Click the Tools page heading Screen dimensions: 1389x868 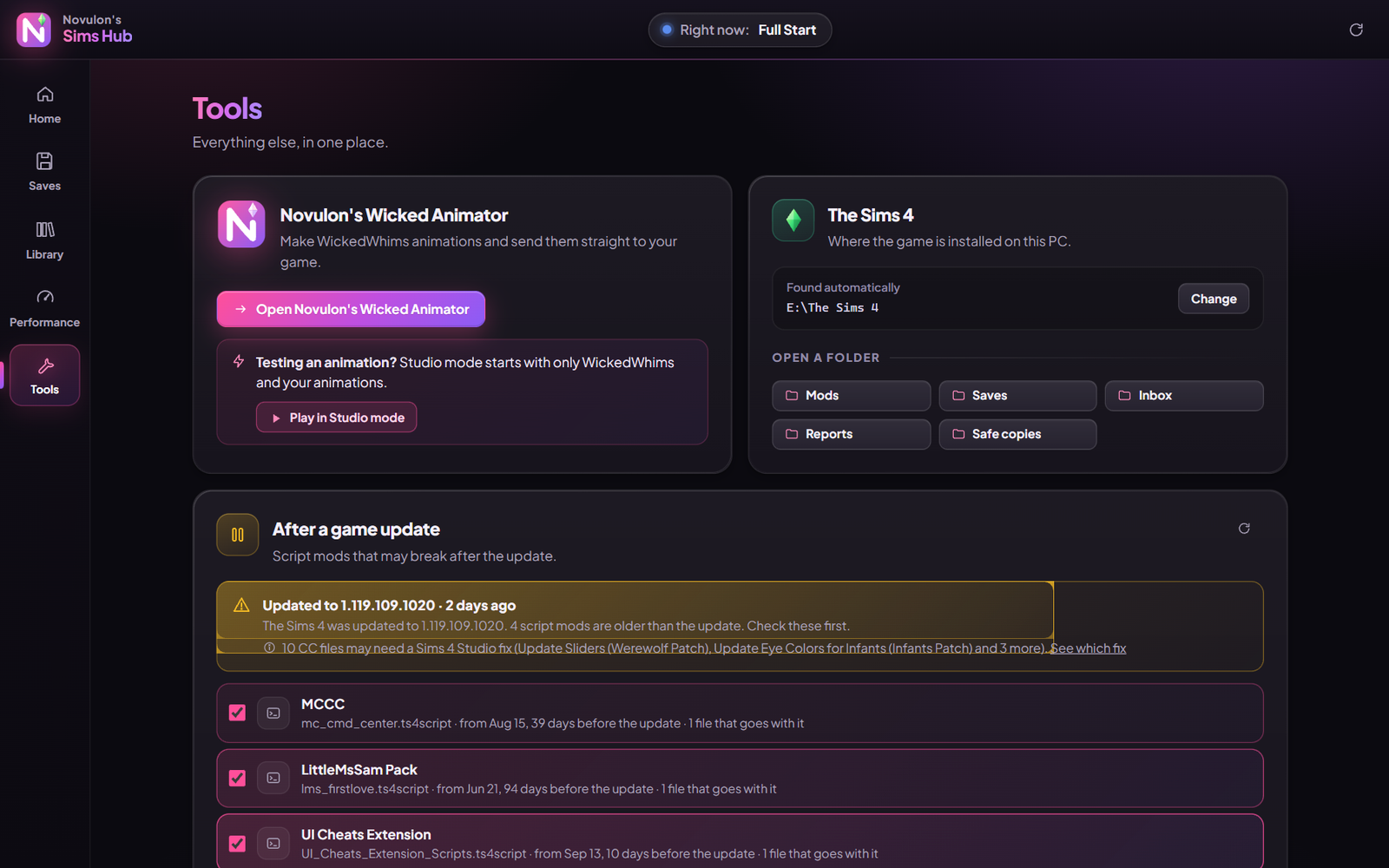(227, 108)
